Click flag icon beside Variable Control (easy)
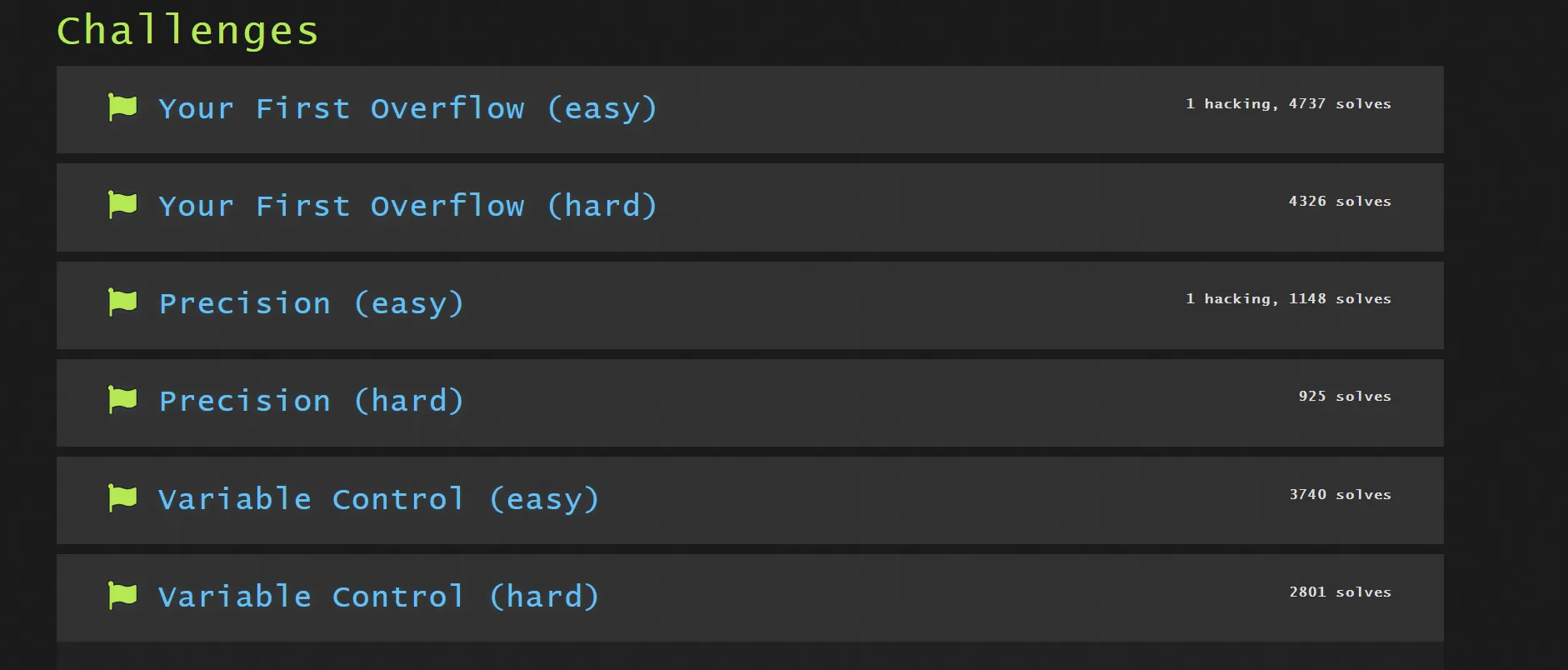1568x670 pixels. (122, 498)
